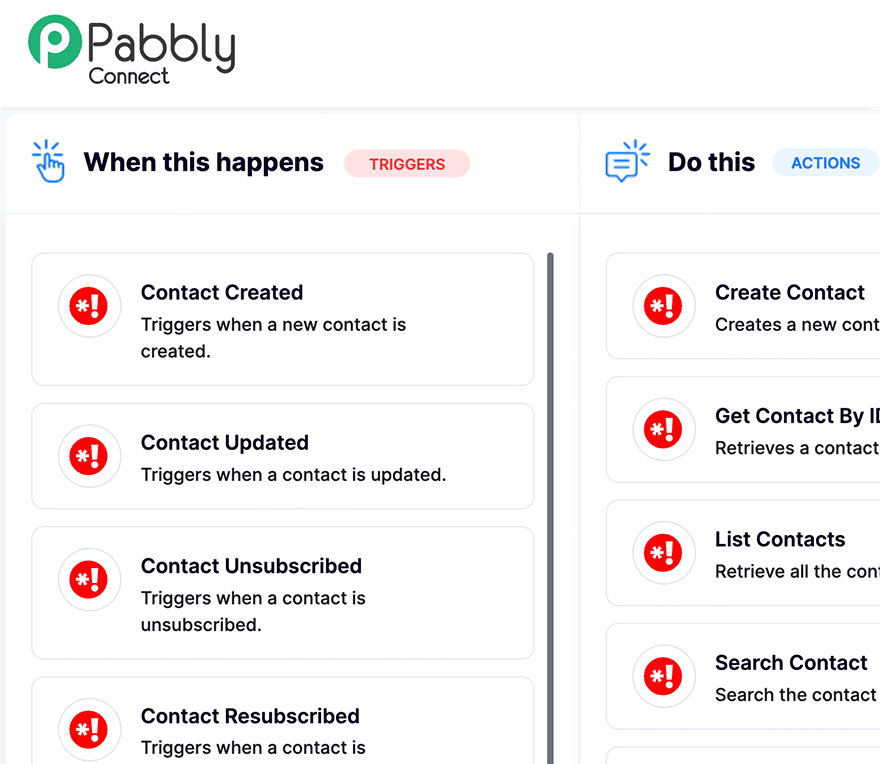Viewport: 880px width, 764px height.
Task: Select the TRIGGERS badge
Action: tap(407, 164)
